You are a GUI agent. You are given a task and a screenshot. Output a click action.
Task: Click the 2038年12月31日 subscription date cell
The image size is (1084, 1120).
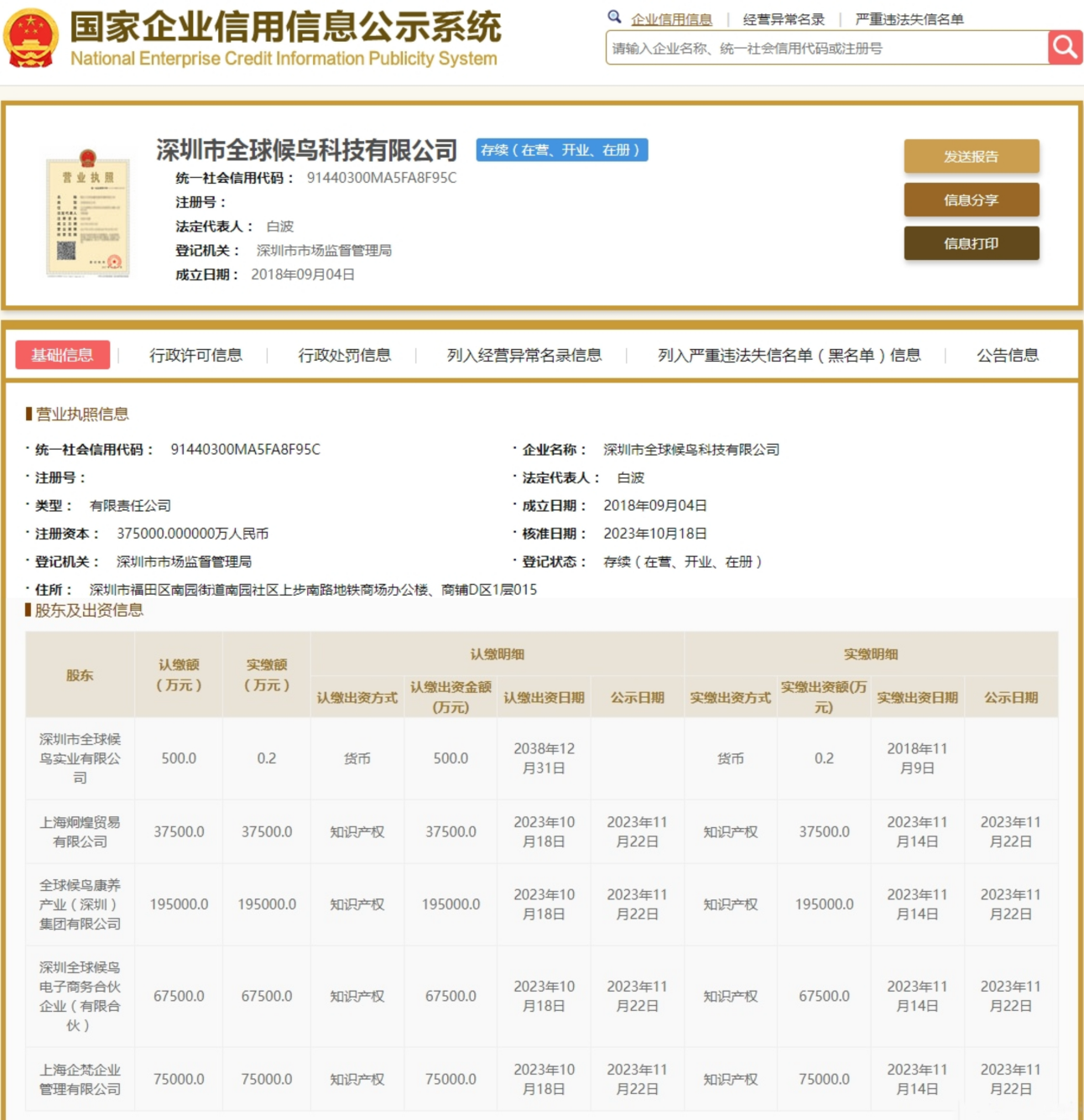544,758
